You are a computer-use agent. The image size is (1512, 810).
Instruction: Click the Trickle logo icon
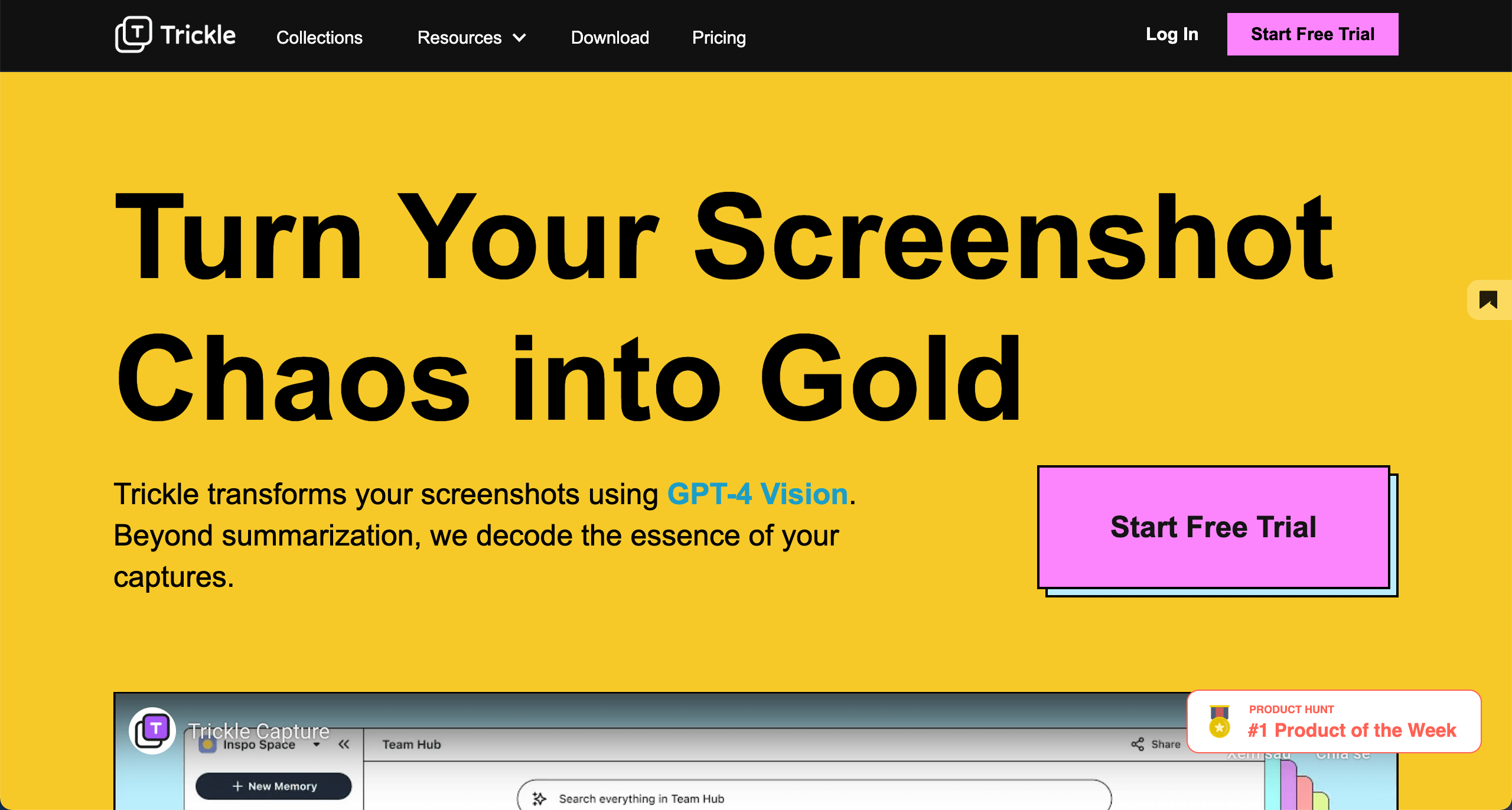click(133, 34)
